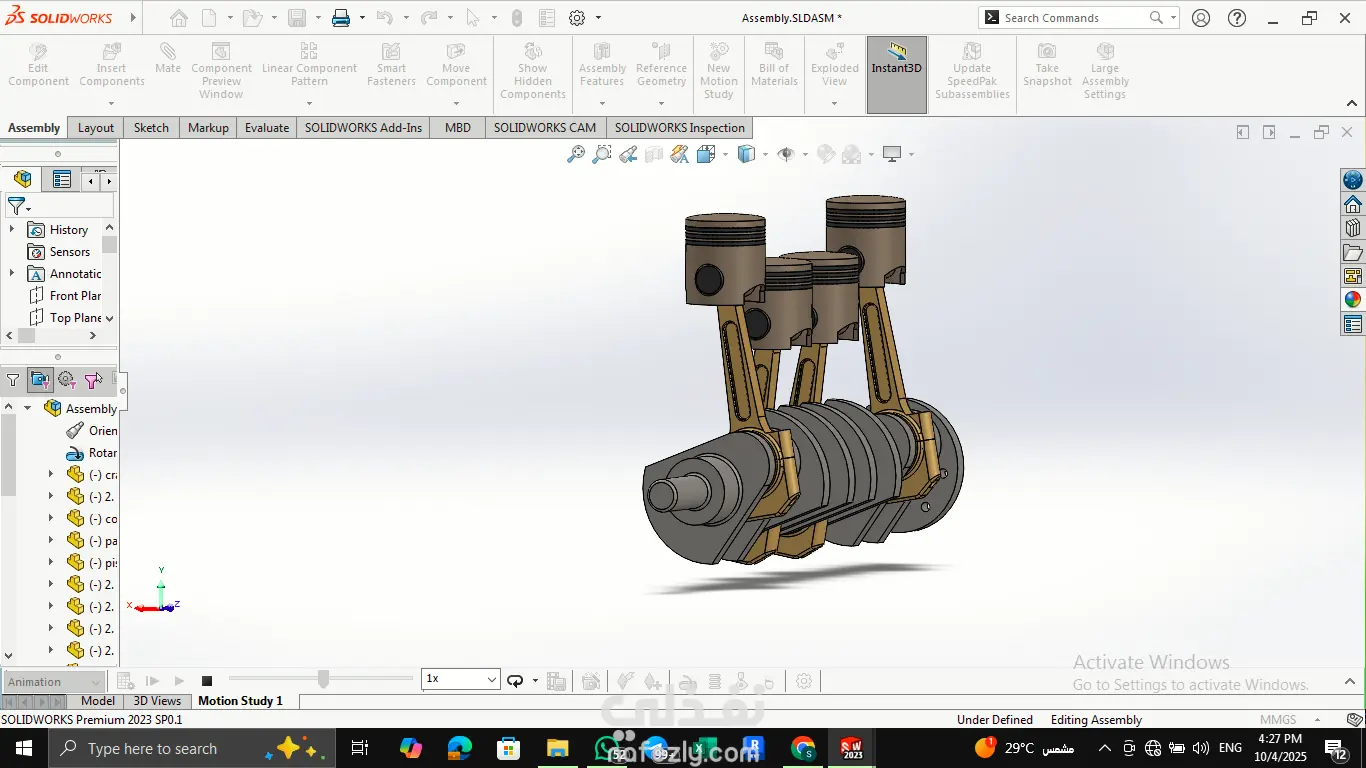Open the Appearances color wheel in task pane
Screen dimensions: 1366x768
tap(1353, 299)
